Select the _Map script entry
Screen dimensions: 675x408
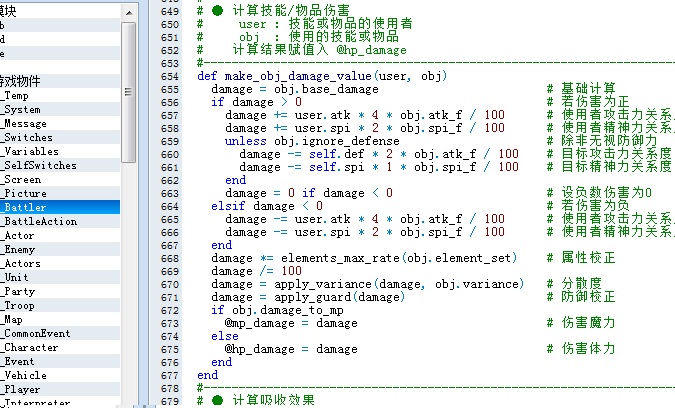tap(60, 319)
